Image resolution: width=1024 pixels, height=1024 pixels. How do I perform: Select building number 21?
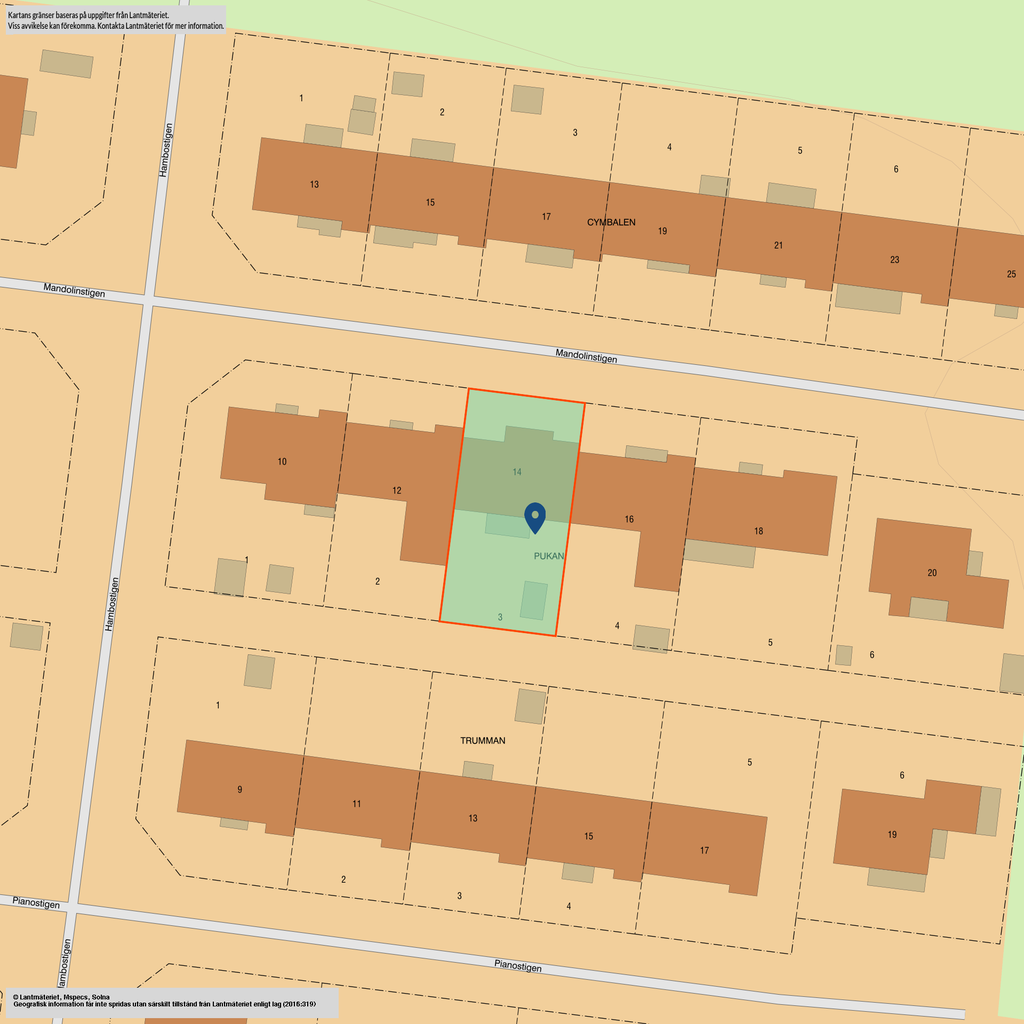(778, 245)
